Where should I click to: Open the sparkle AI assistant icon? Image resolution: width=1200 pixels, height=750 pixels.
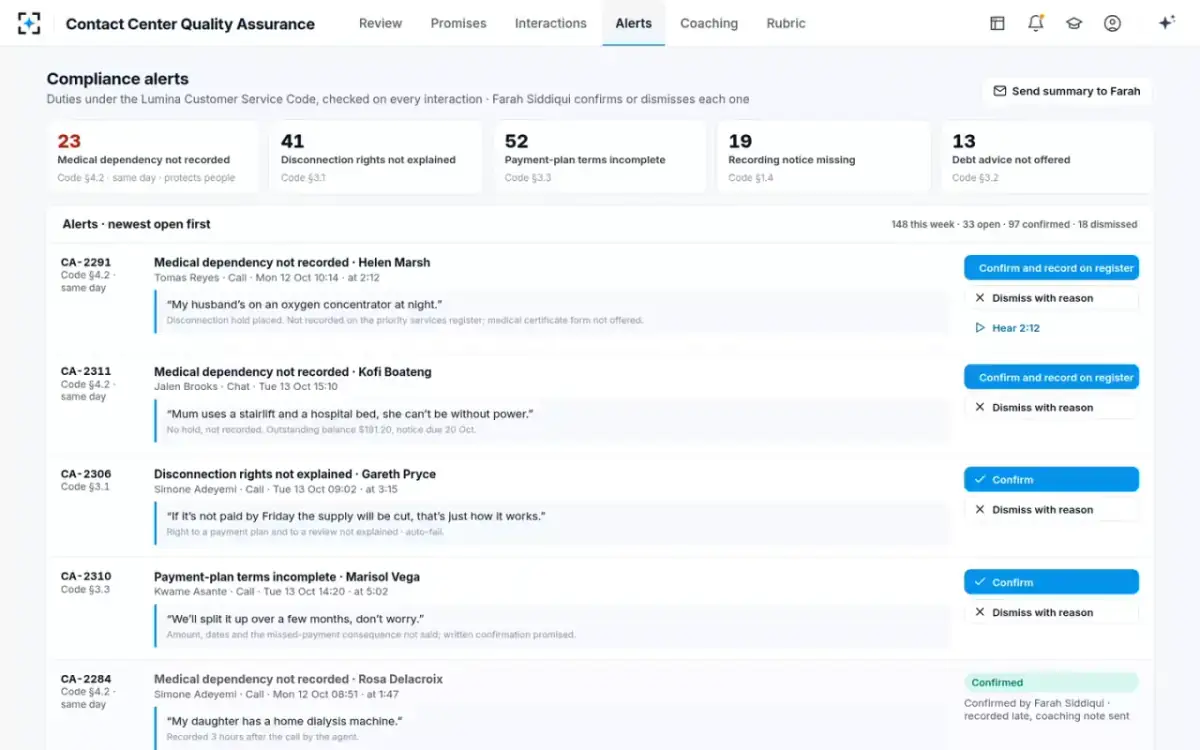(1166, 23)
